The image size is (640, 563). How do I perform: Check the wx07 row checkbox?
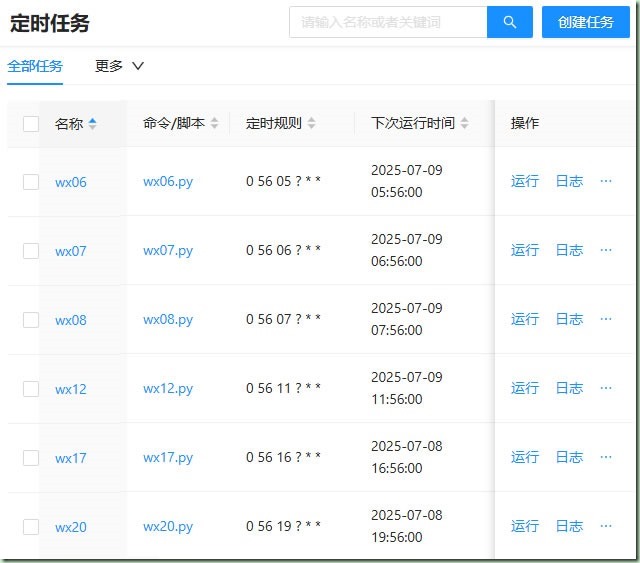click(x=31, y=251)
